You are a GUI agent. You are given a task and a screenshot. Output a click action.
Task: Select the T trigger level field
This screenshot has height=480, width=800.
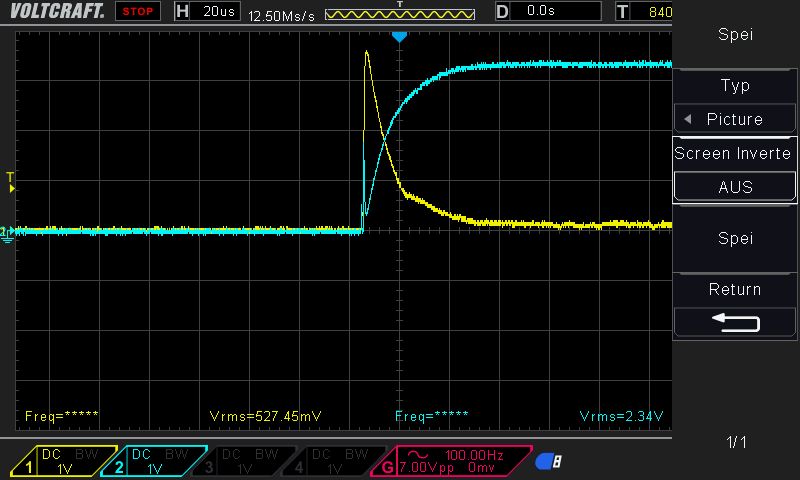click(644, 11)
